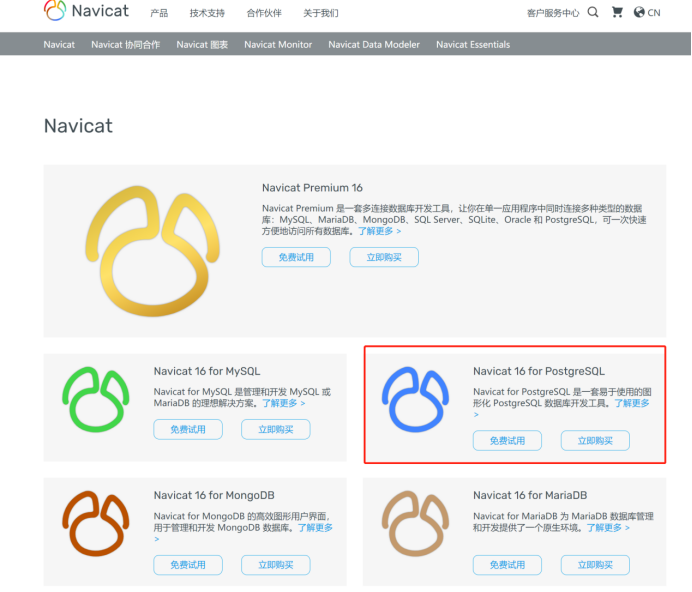Open the shopping cart icon
Image resolution: width=692 pixels, height=592 pixels.
coord(617,12)
